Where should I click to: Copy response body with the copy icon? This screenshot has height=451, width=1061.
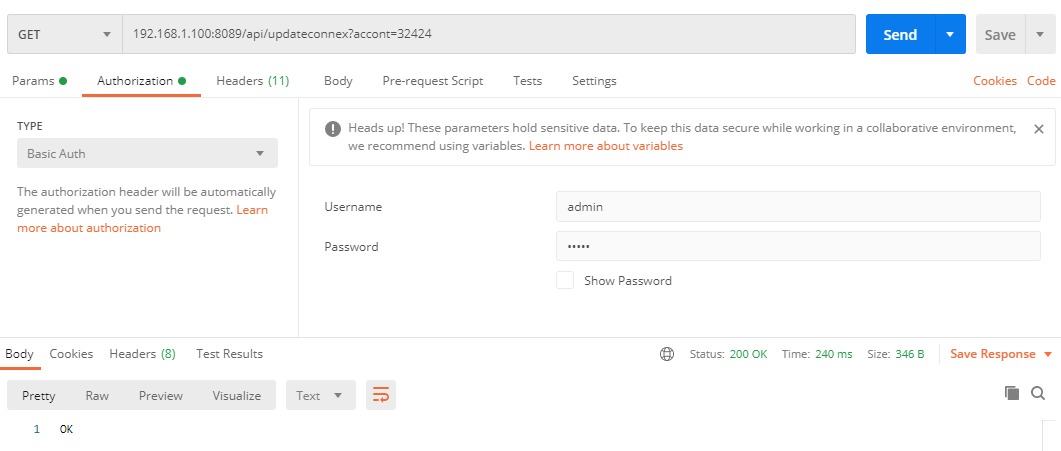tap(1011, 394)
